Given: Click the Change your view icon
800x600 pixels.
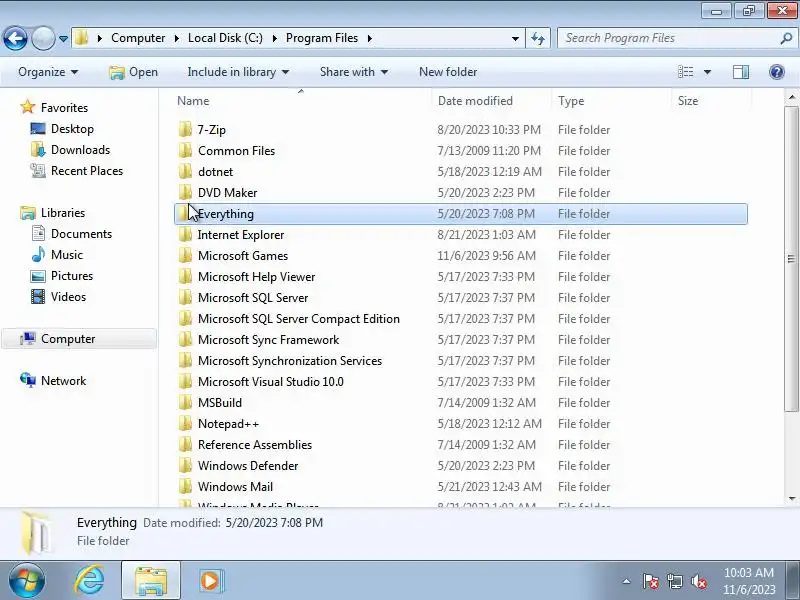Looking at the screenshot, I should (x=685, y=72).
